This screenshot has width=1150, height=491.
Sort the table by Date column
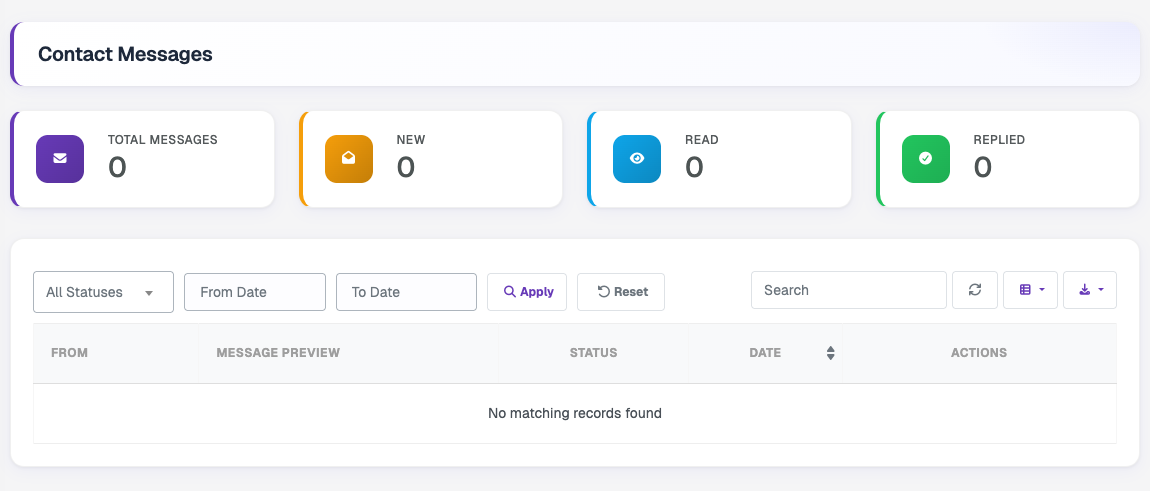[x=766, y=353]
